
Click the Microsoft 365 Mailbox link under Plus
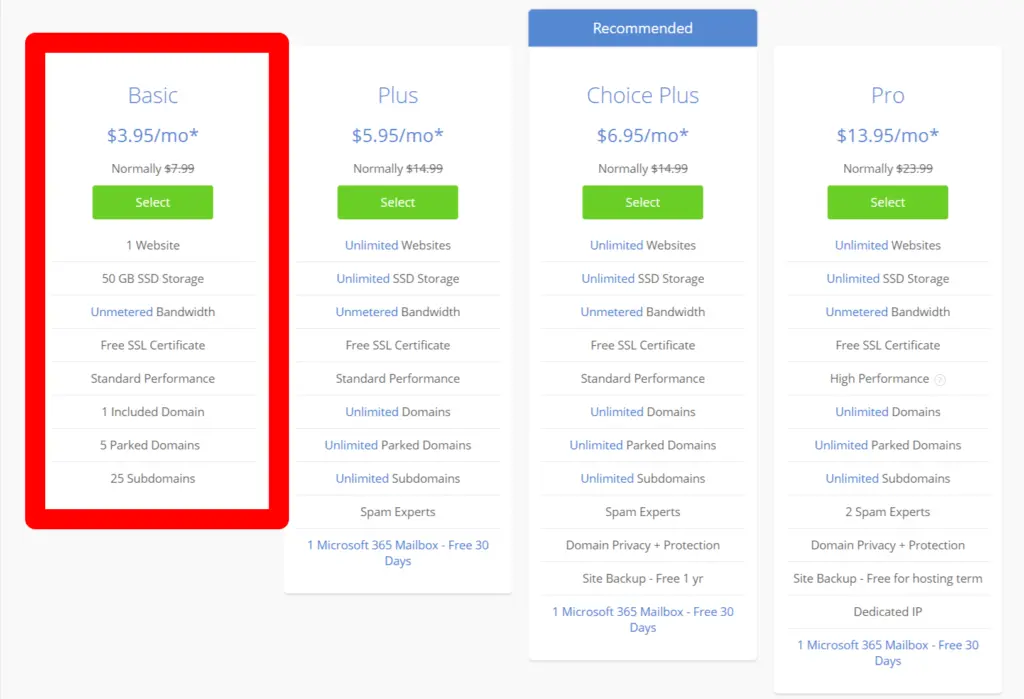point(397,552)
